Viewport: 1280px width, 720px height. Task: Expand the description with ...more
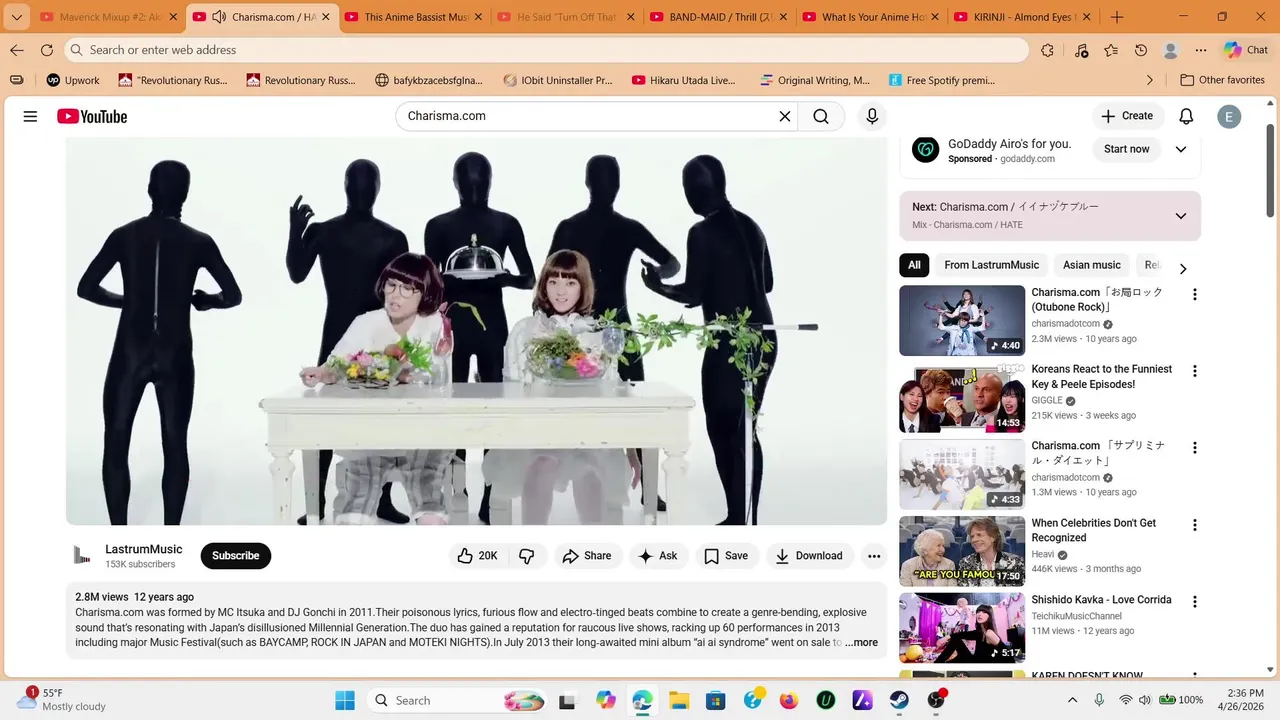[x=861, y=643]
